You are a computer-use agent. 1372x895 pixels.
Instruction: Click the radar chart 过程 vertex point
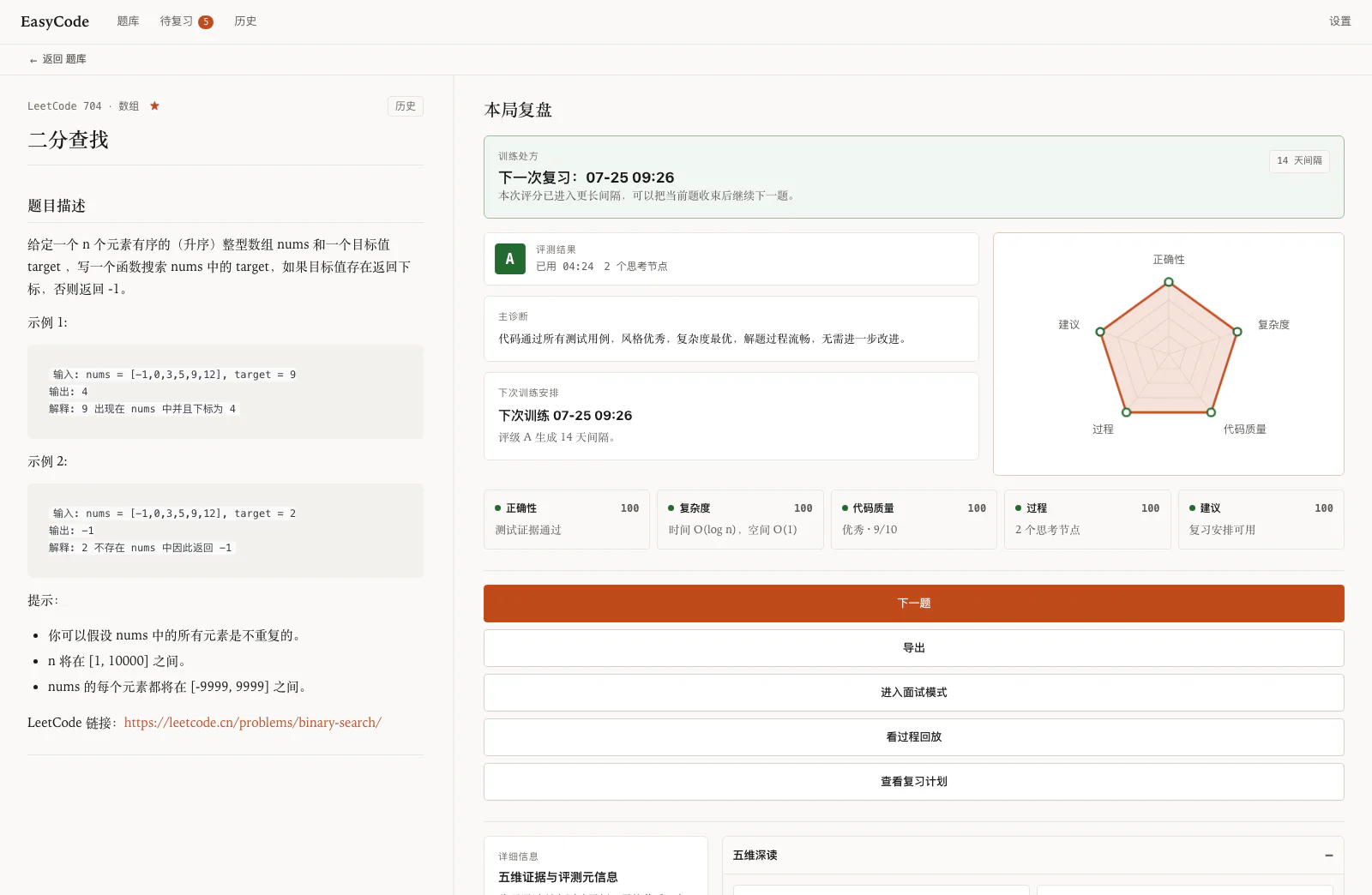[1127, 412]
